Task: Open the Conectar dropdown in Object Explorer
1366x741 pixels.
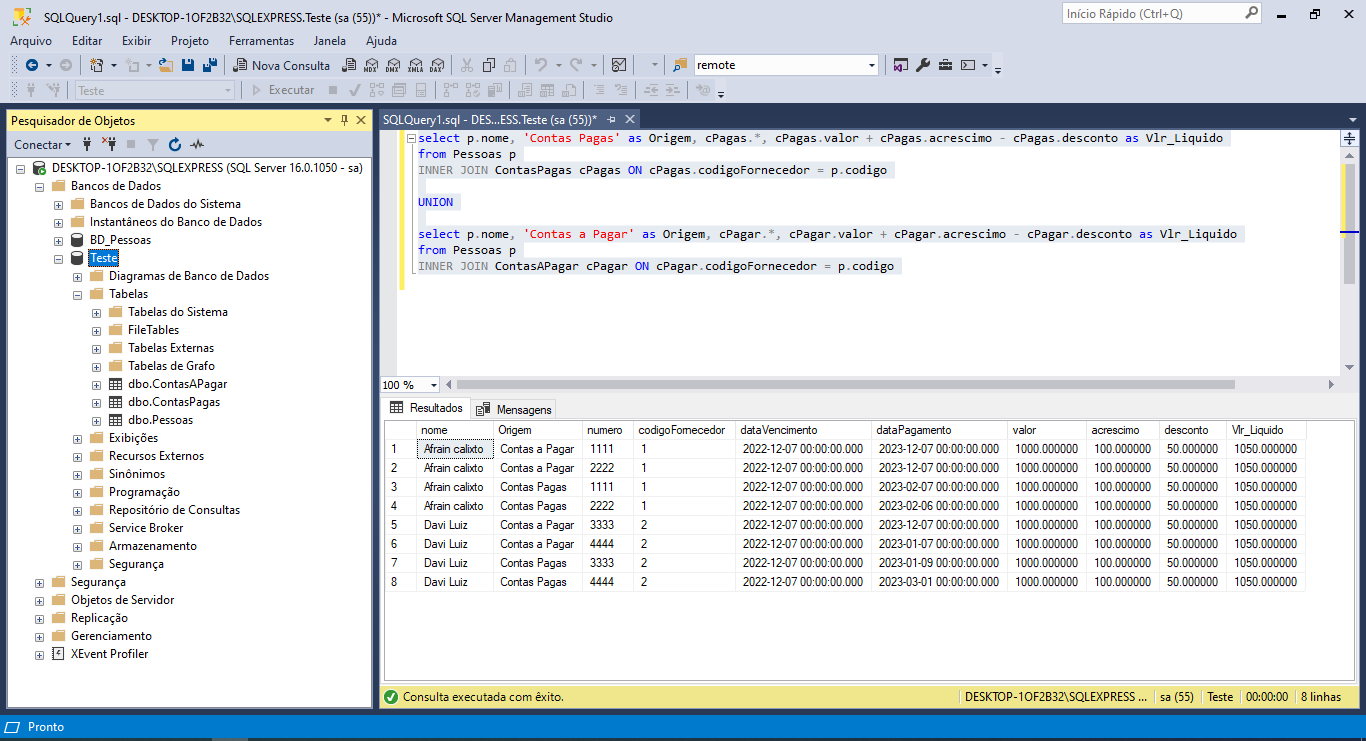Action: pos(67,145)
